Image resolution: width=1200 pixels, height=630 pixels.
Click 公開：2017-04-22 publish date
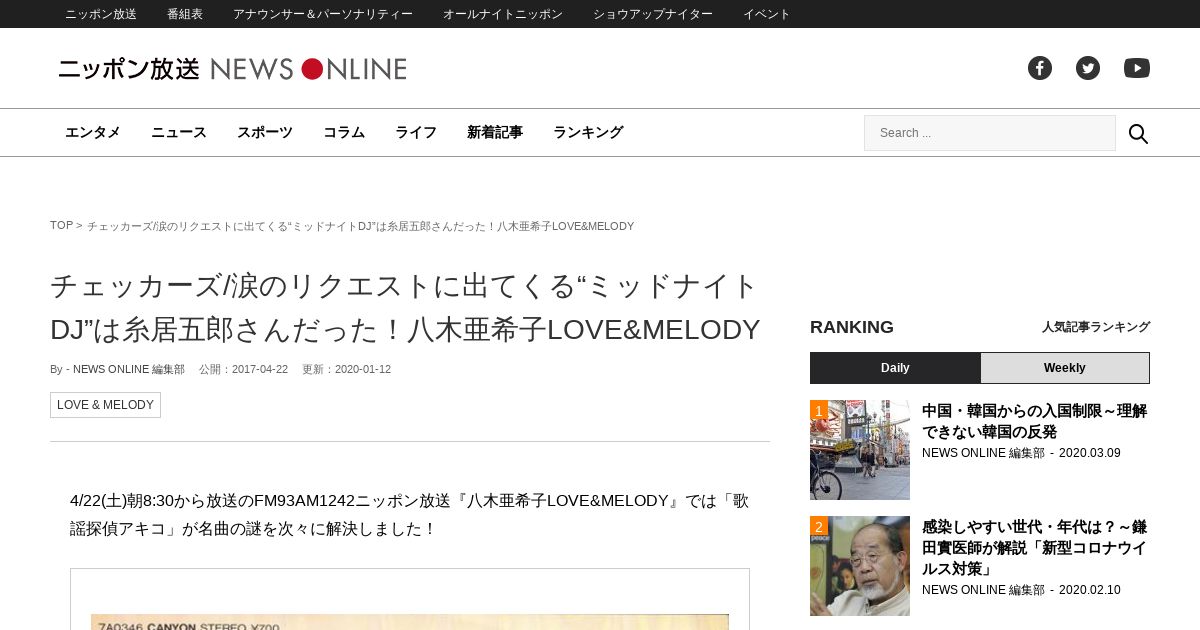tap(243, 369)
